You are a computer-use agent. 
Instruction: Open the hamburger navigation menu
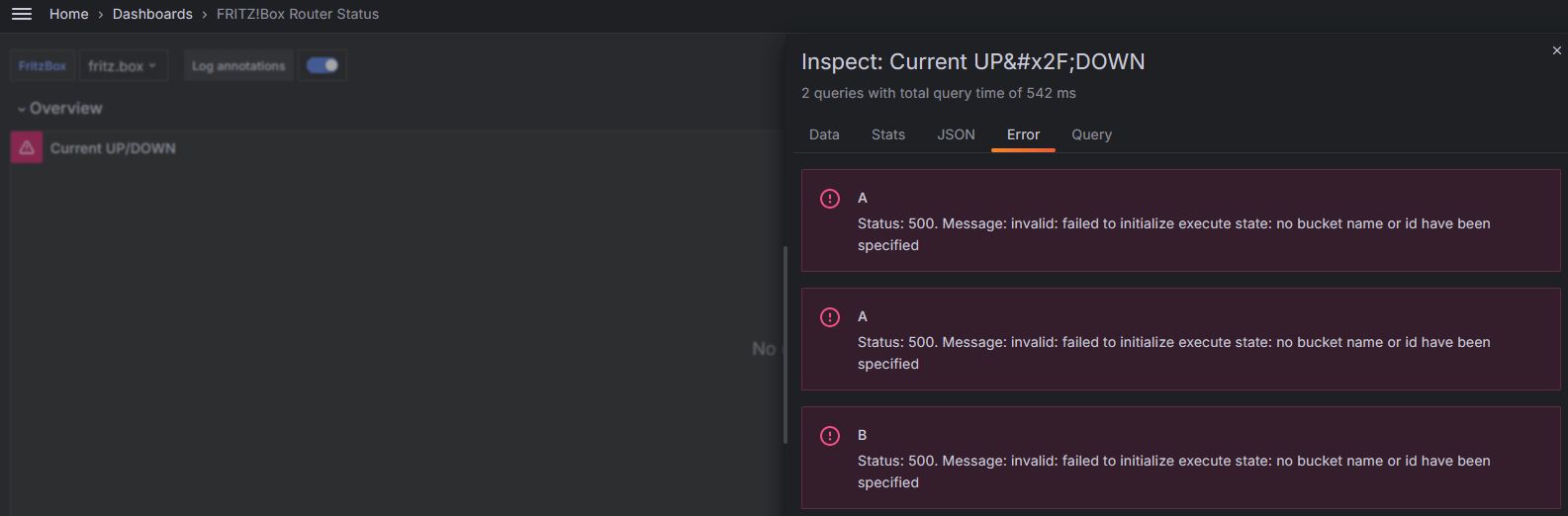coord(22,14)
